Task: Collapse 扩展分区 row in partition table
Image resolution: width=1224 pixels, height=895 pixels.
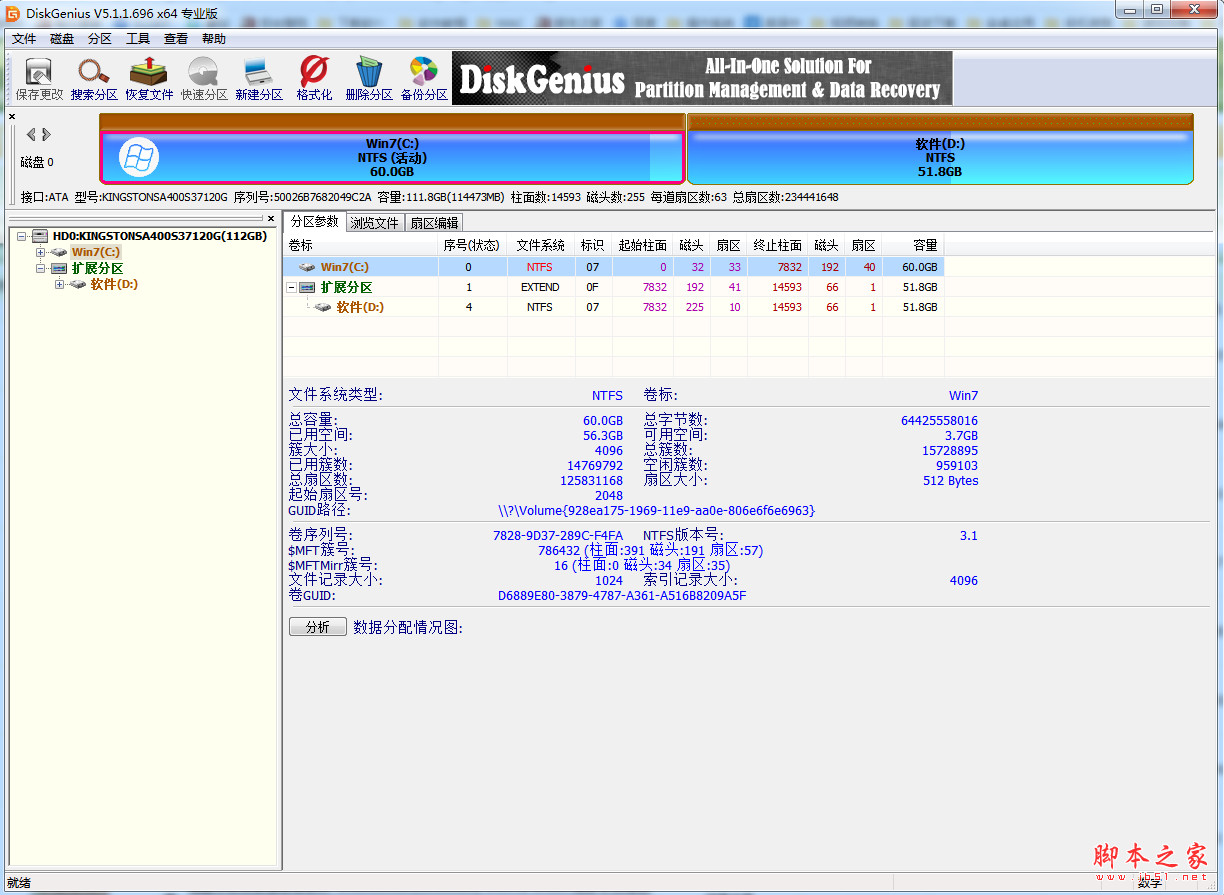Action: click(x=291, y=288)
